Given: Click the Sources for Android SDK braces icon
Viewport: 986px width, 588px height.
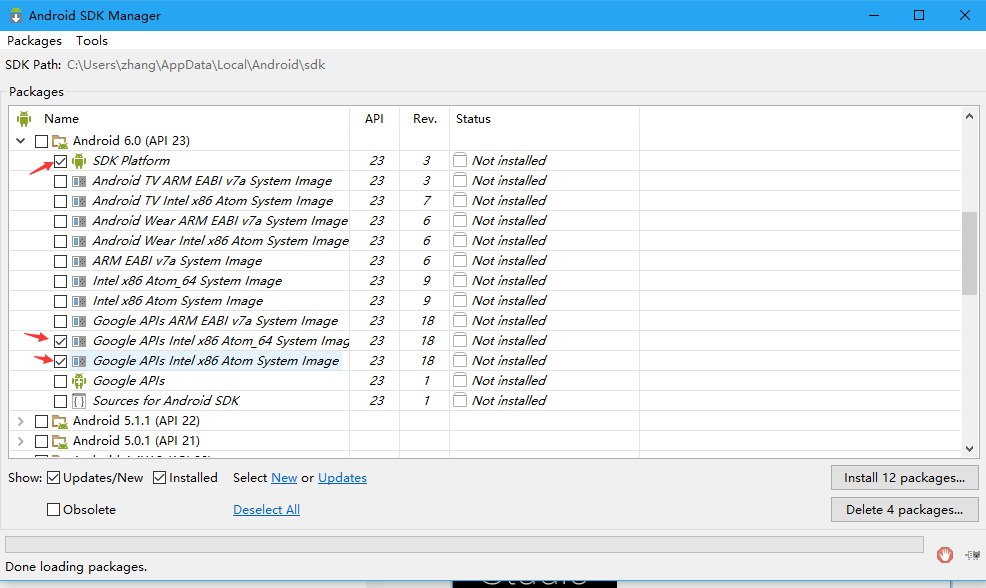Looking at the screenshot, I should pos(79,401).
